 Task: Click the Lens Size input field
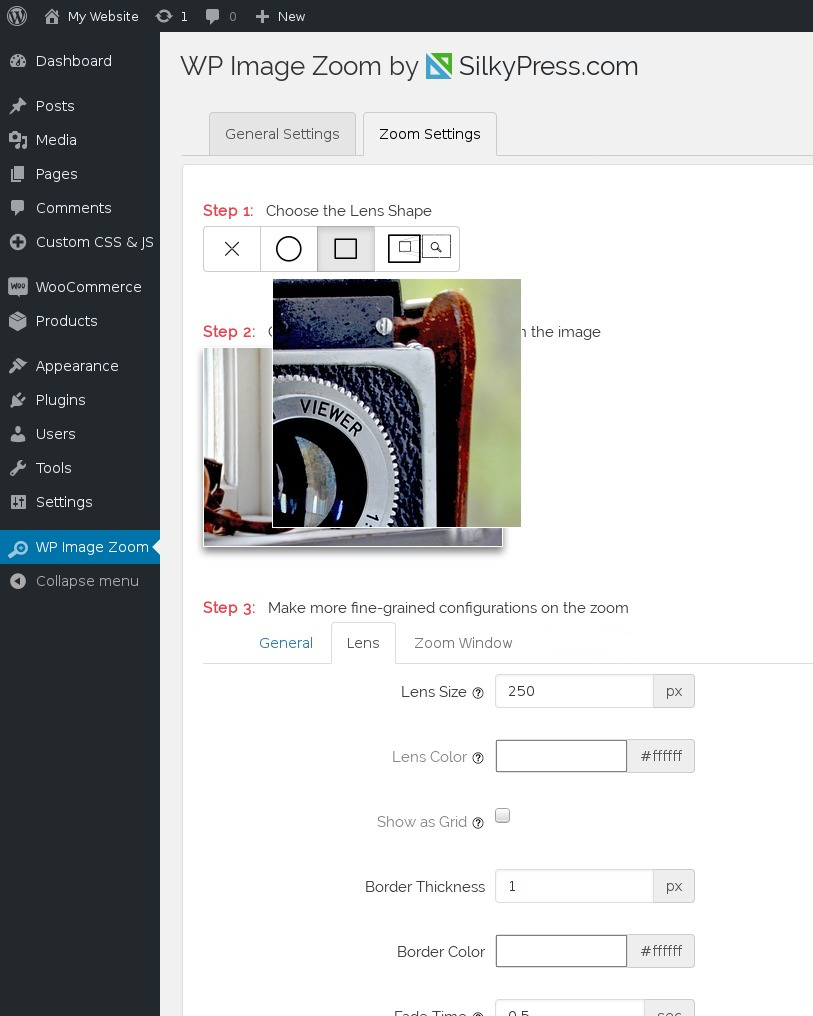coord(574,691)
